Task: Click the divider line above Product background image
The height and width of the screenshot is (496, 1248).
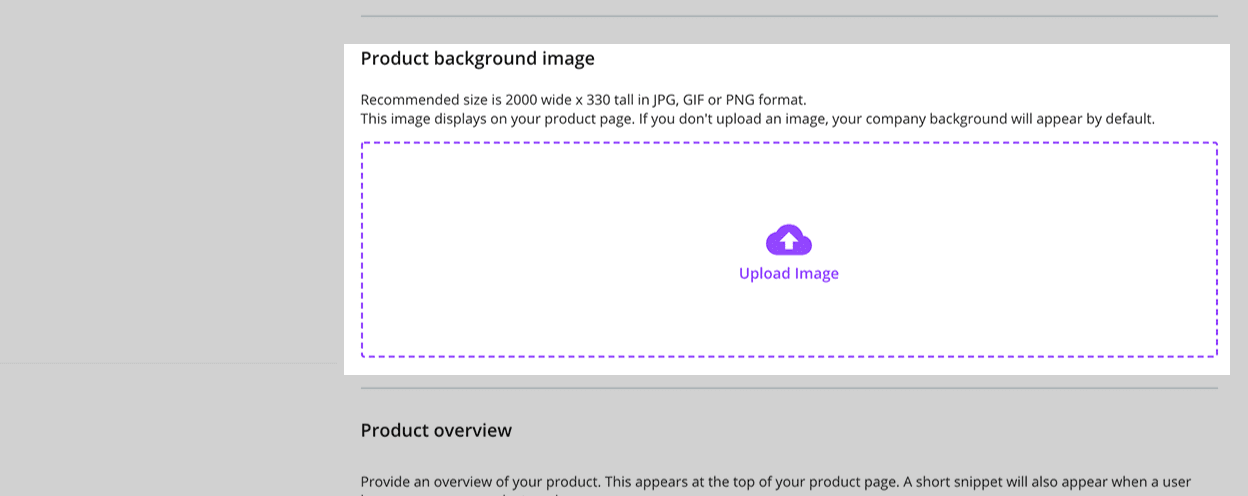Action: (789, 16)
